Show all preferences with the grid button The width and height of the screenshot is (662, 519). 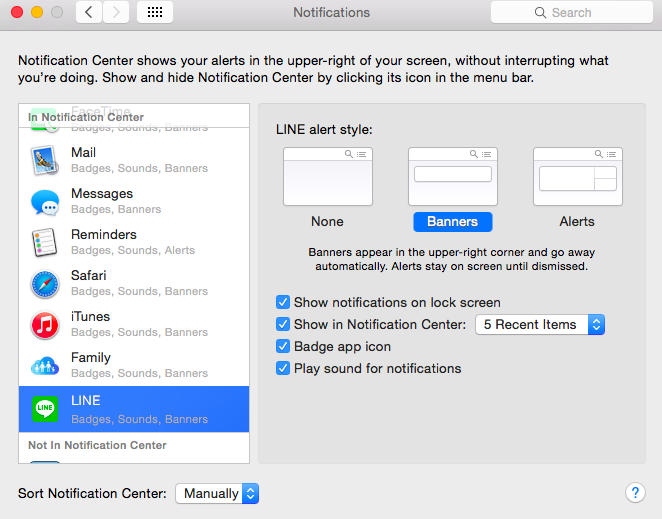coord(155,12)
